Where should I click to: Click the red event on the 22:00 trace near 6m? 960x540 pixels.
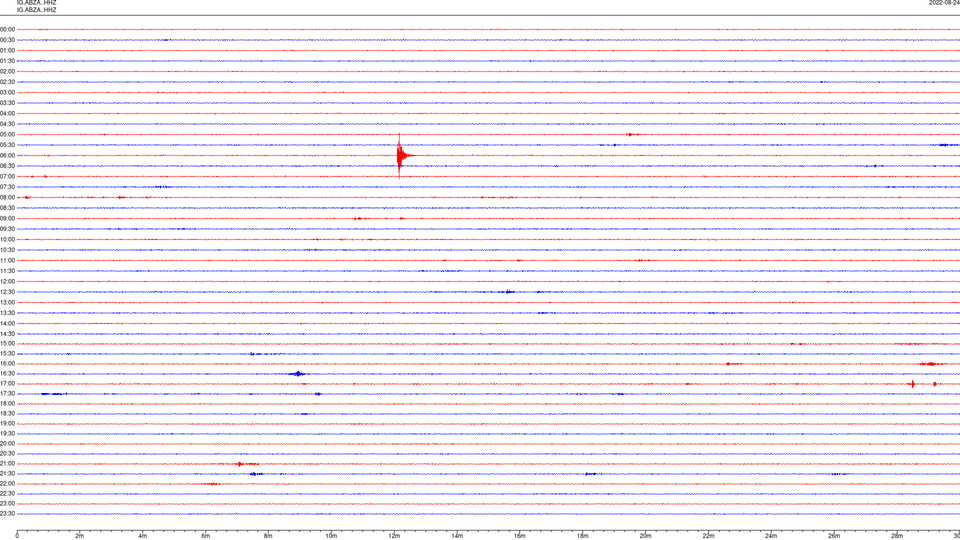click(x=212, y=484)
